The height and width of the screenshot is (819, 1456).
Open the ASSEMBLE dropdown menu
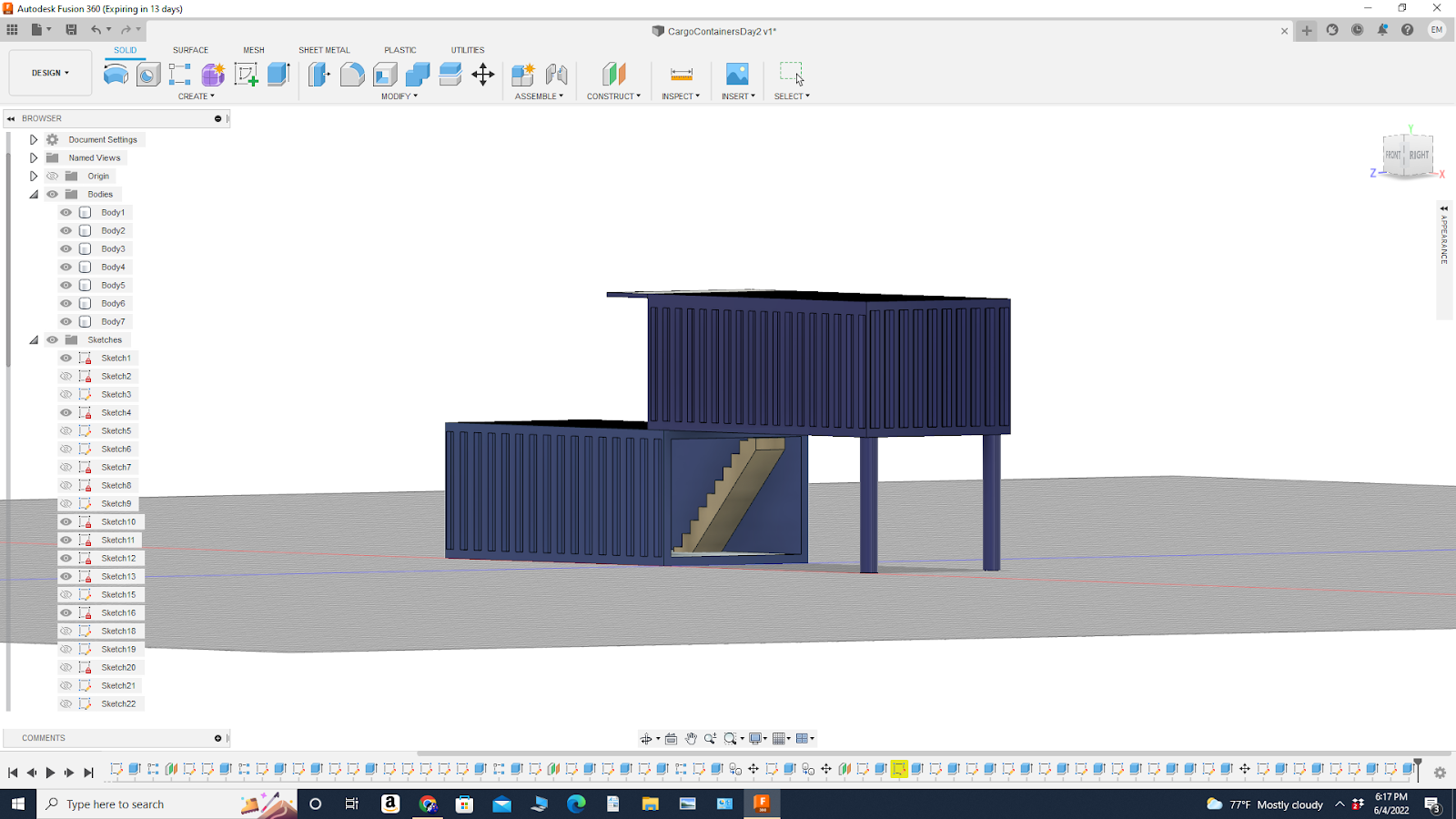pos(539,96)
